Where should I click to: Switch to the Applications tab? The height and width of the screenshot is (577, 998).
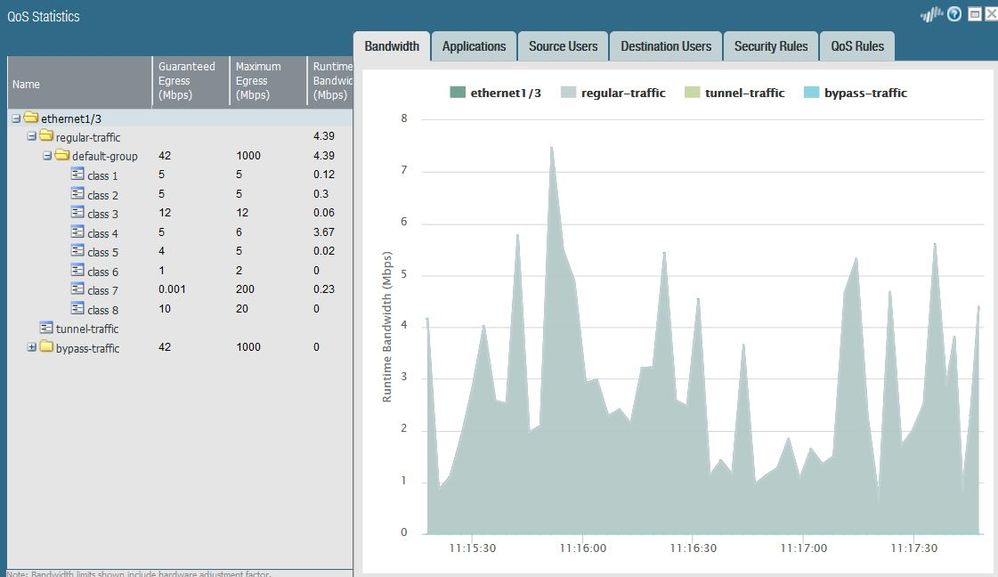(x=474, y=46)
